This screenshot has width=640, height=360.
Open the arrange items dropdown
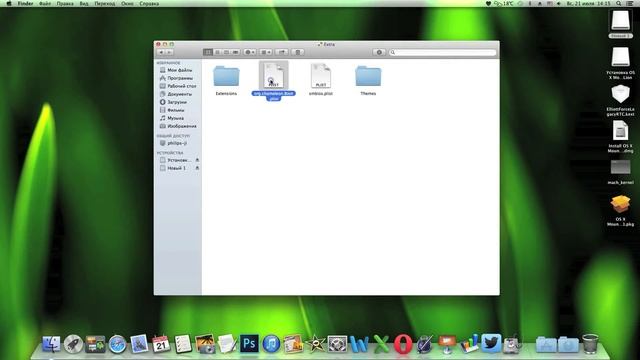click(x=265, y=52)
